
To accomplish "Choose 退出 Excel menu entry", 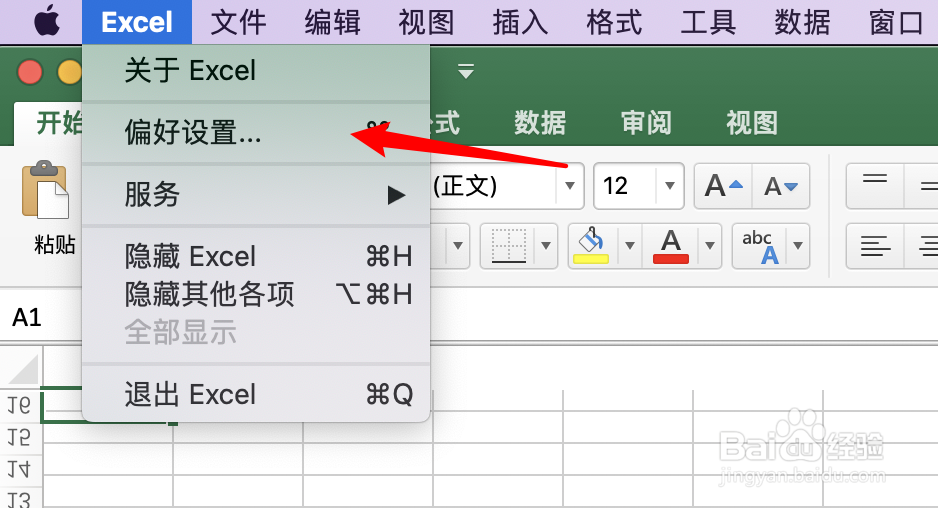I will click(256, 394).
